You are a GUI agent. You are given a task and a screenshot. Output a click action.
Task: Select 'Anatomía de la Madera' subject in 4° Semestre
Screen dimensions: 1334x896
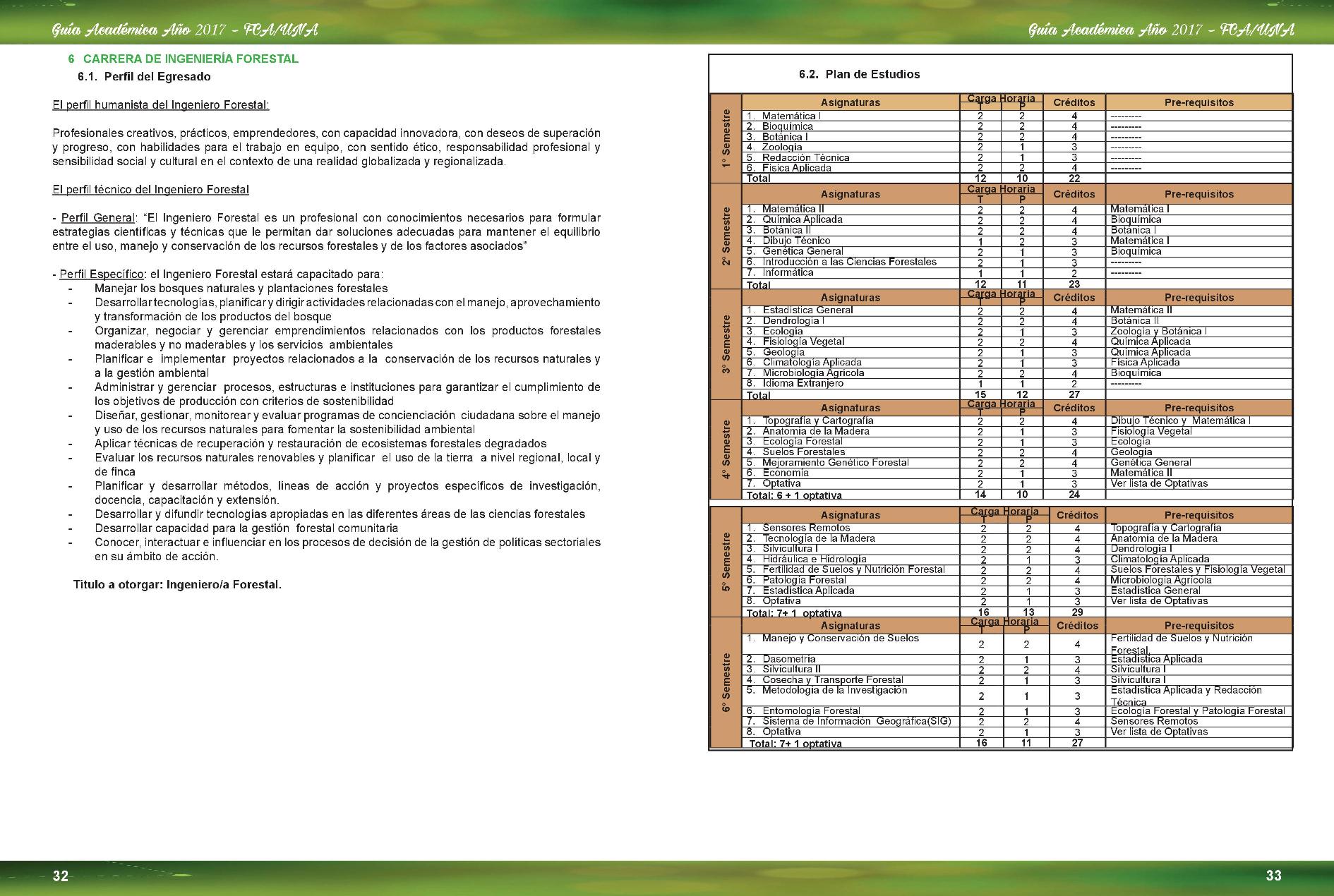pos(816,431)
